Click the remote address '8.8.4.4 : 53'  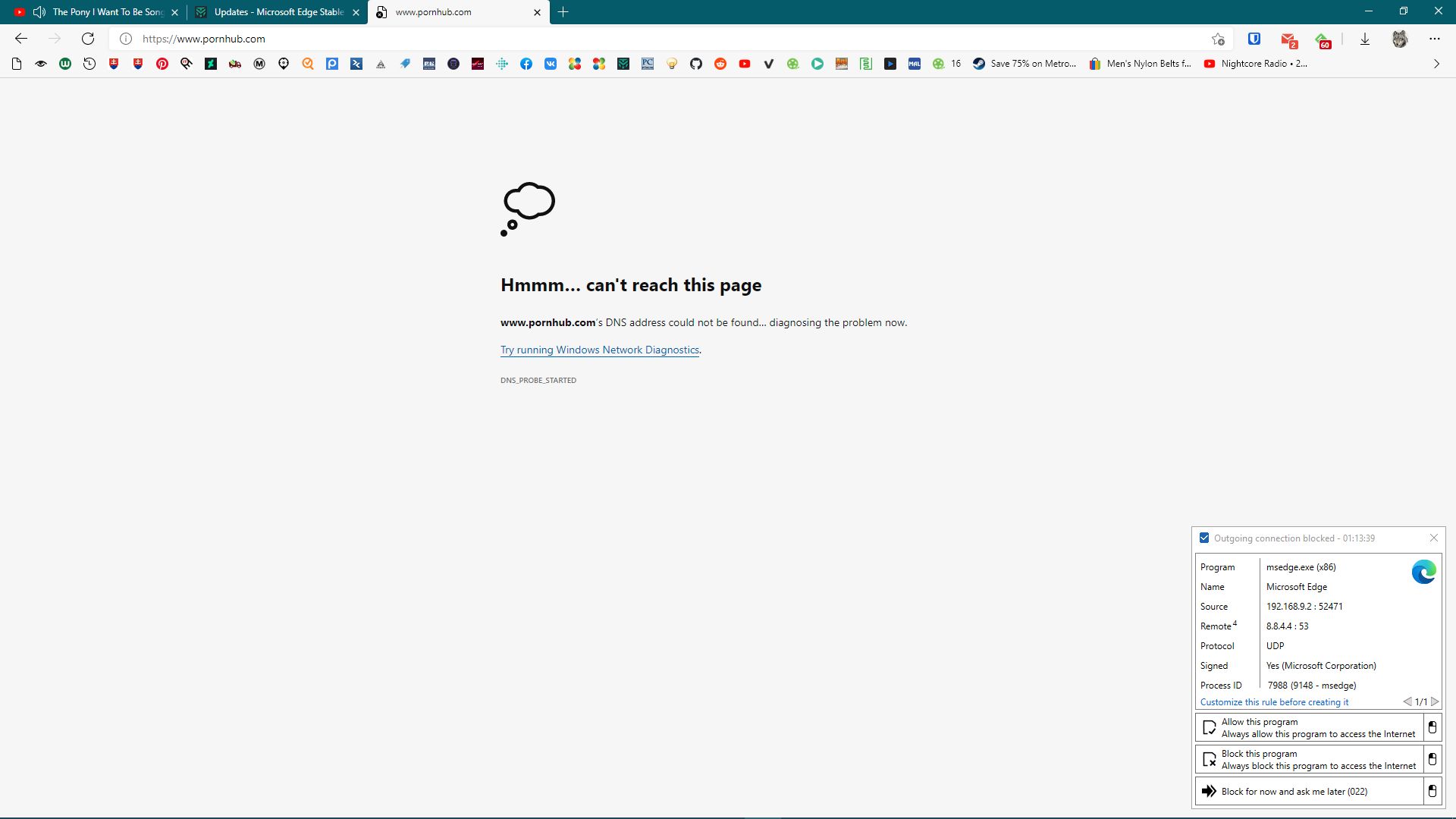1288,626
